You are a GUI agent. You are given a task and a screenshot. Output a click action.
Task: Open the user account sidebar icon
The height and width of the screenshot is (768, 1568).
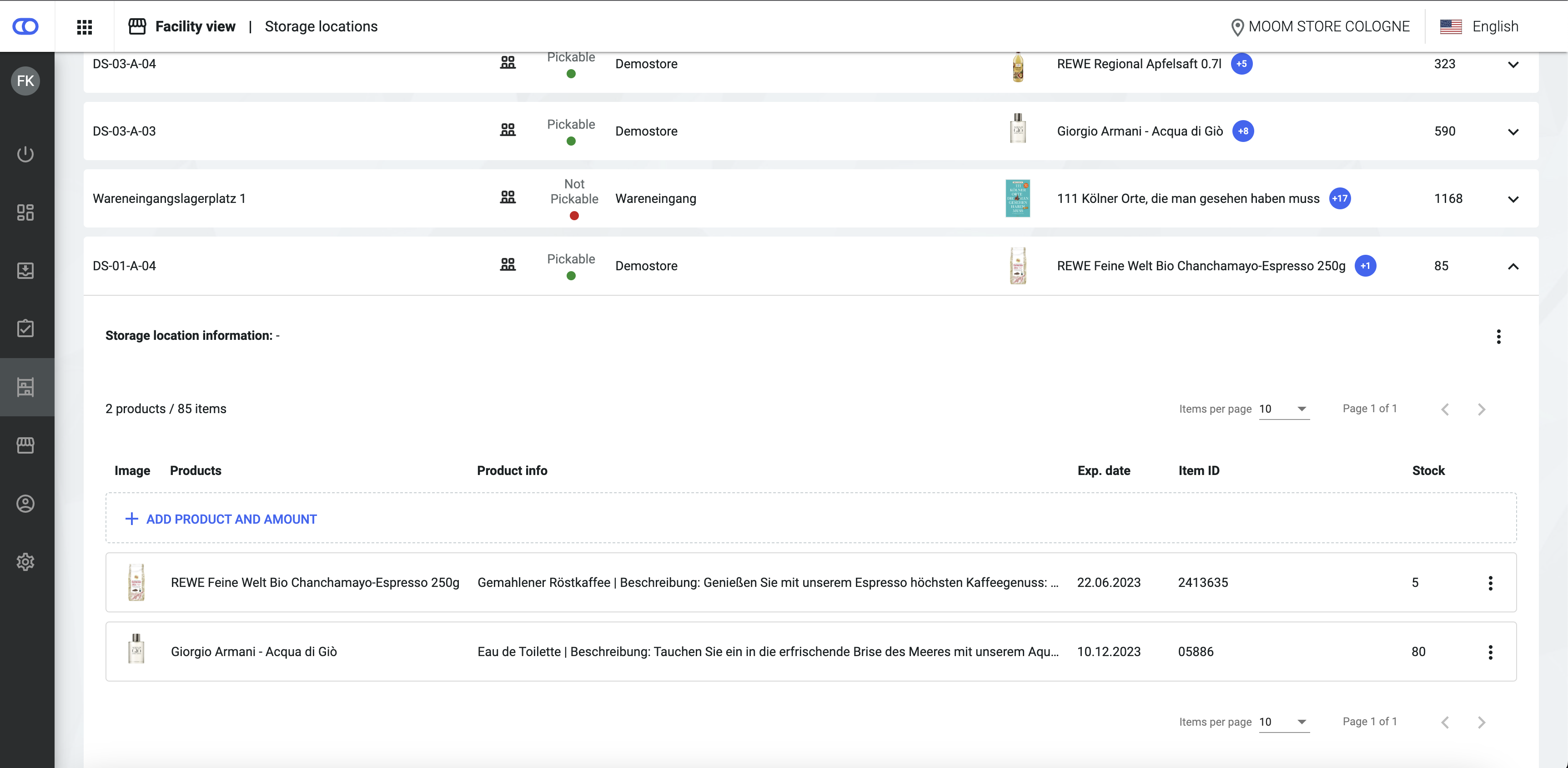coord(25,504)
